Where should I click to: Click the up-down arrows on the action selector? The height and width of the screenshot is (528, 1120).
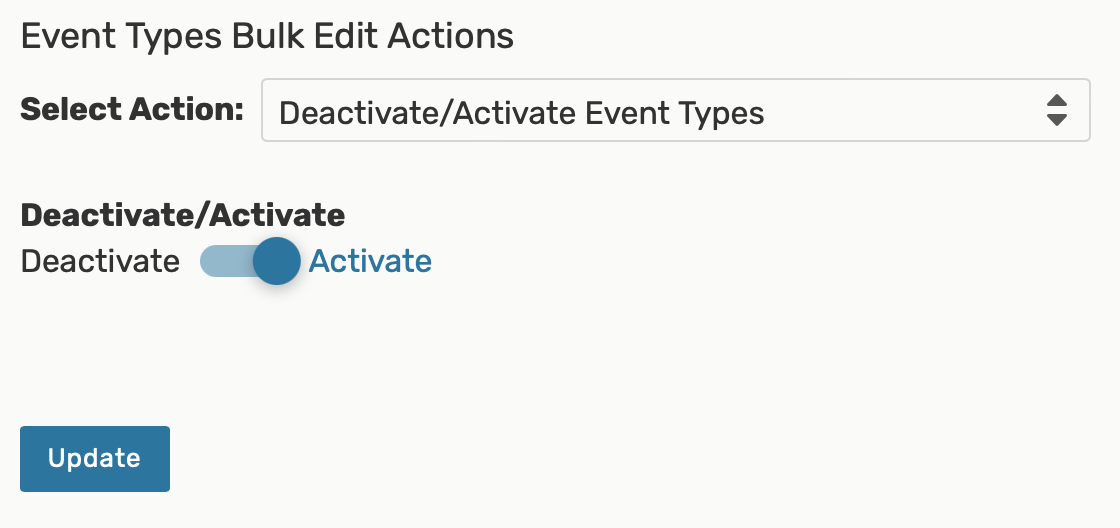1056,111
